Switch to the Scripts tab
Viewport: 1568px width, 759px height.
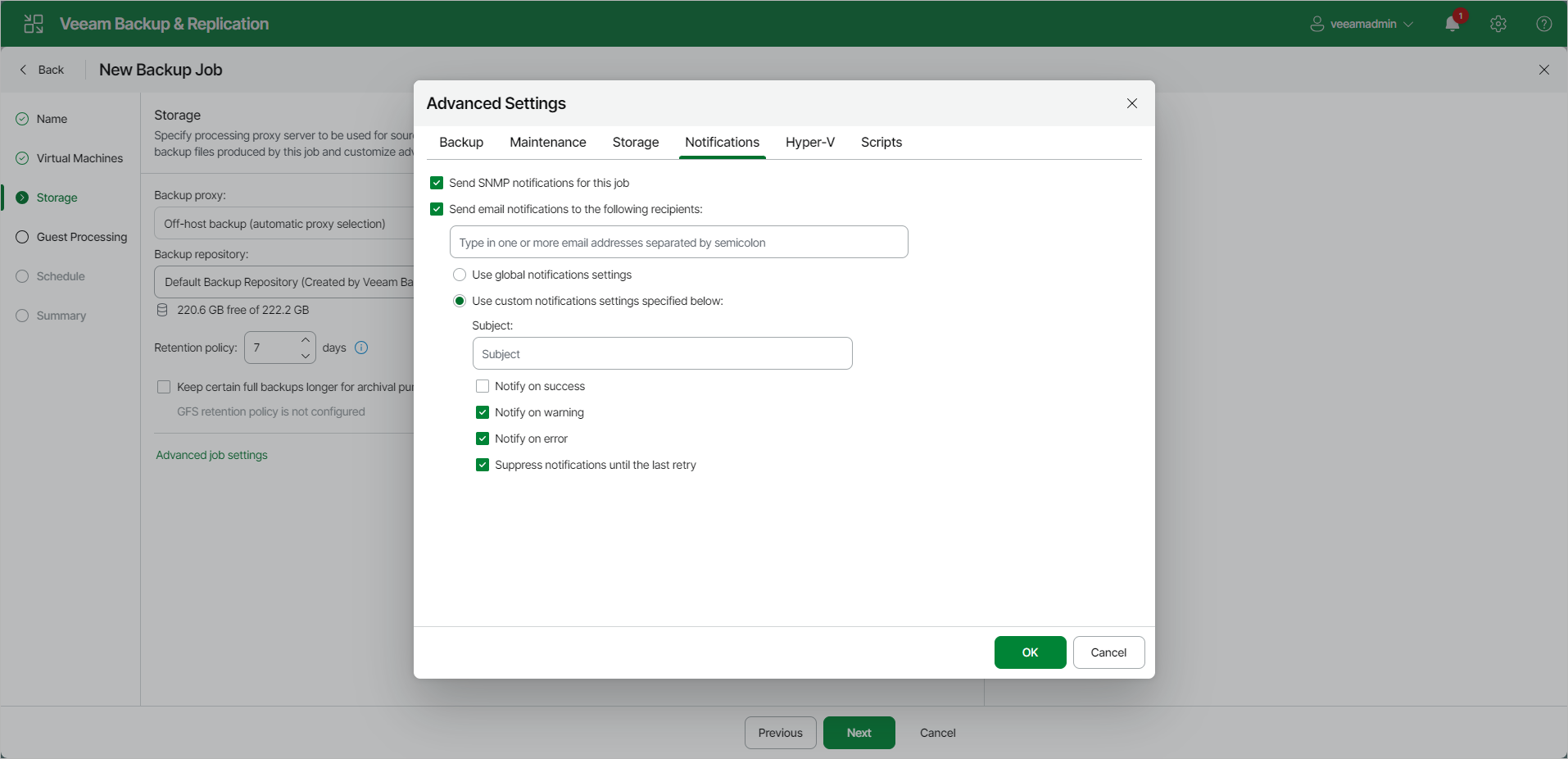tap(881, 142)
